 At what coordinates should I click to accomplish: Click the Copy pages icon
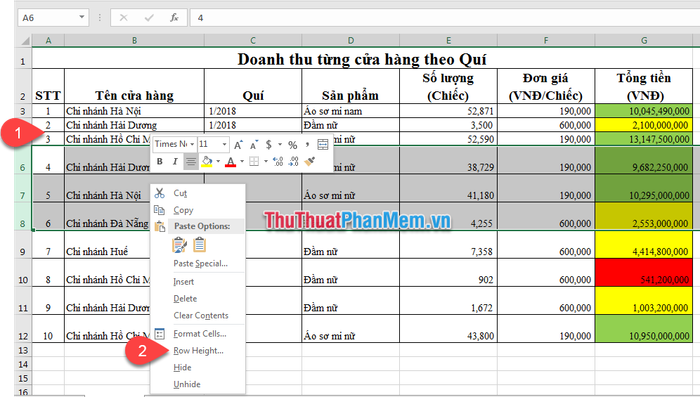pos(159,210)
